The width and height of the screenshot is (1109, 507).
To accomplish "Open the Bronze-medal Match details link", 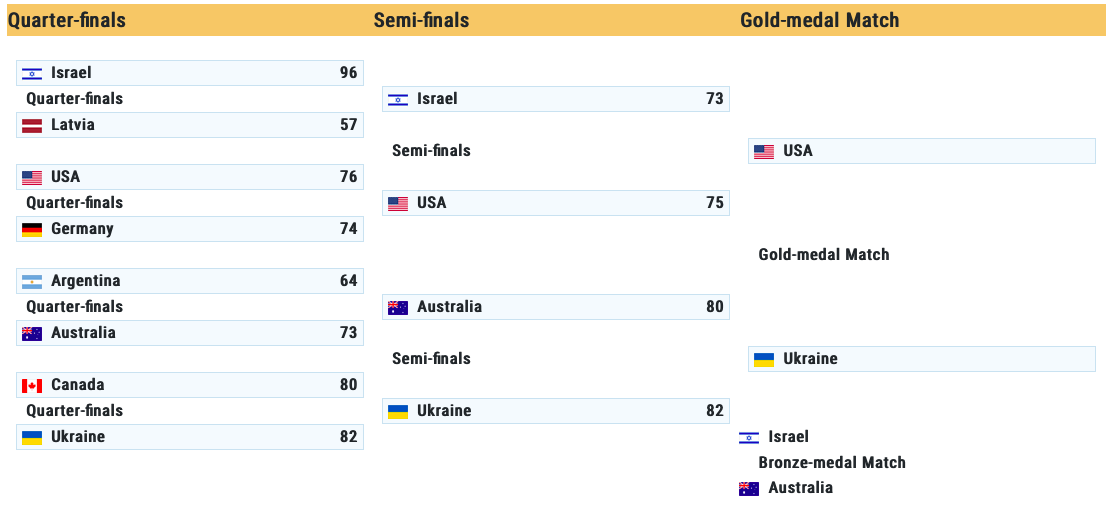I will click(832, 463).
